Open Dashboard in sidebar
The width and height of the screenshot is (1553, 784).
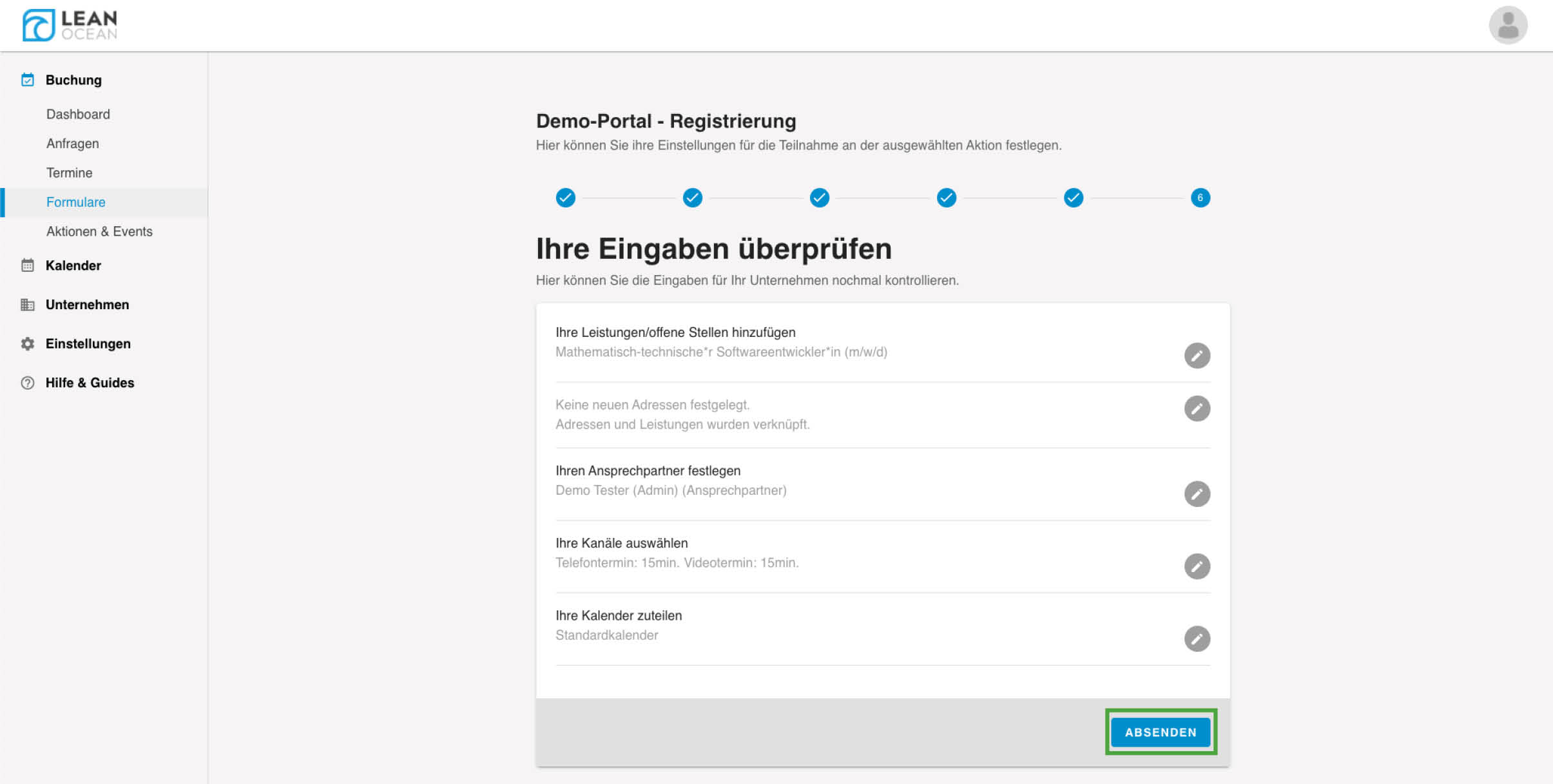pyautogui.click(x=78, y=114)
